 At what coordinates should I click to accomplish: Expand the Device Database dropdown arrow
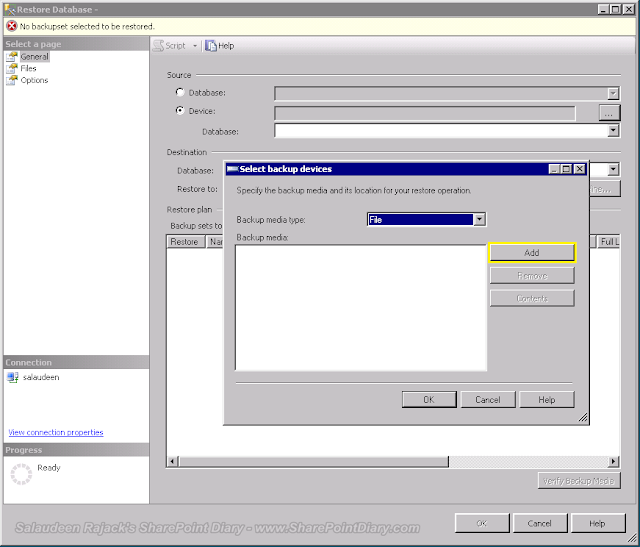pos(613,131)
